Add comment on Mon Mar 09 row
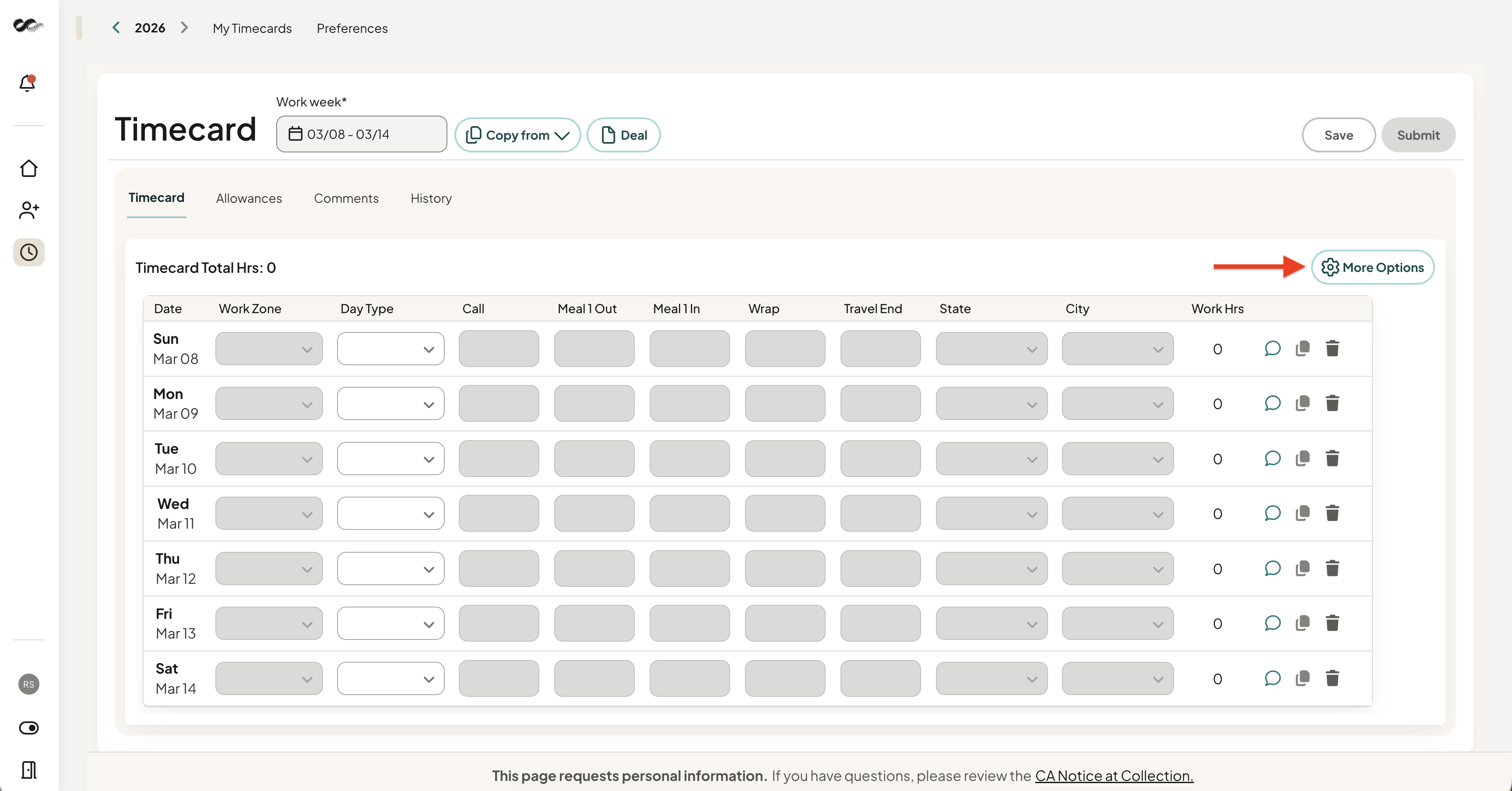Image resolution: width=1512 pixels, height=791 pixels. pyautogui.click(x=1272, y=403)
